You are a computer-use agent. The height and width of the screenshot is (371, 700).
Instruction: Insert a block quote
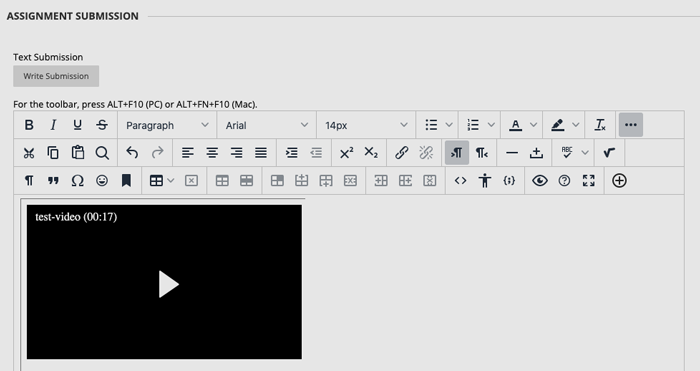point(53,180)
